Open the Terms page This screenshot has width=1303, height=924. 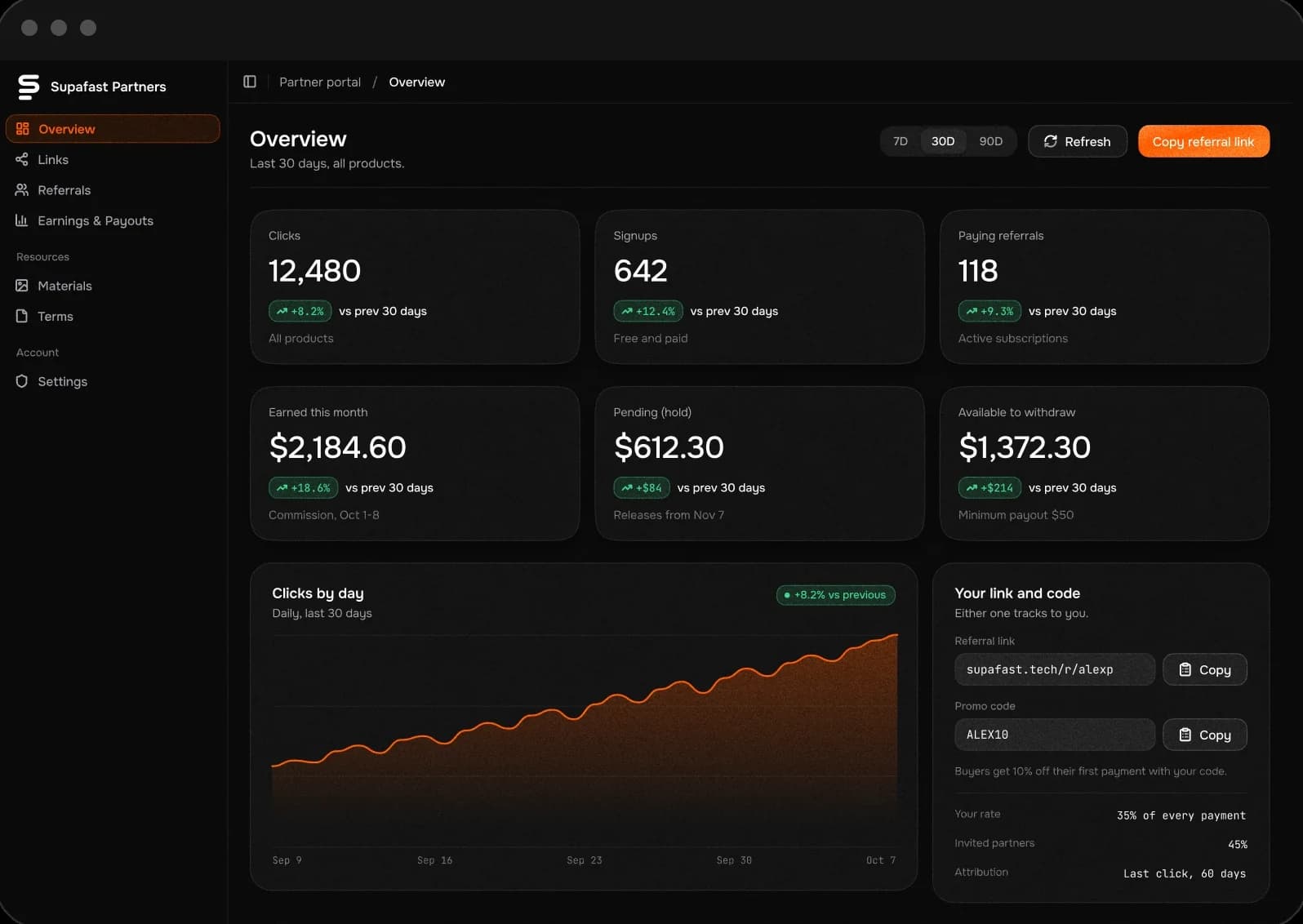pyautogui.click(x=113, y=316)
